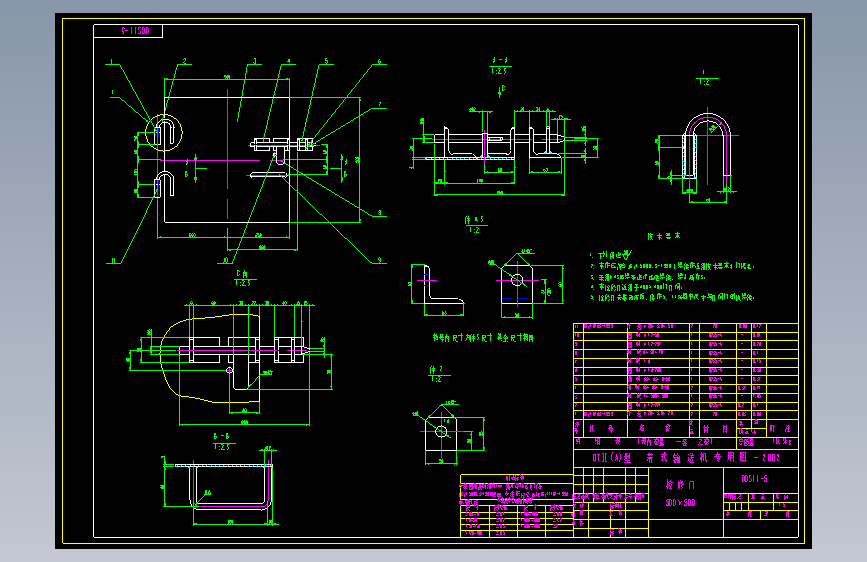867x562 pixels.
Task: Click the U-shaped hook in detail I view
Action: (707, 146)
